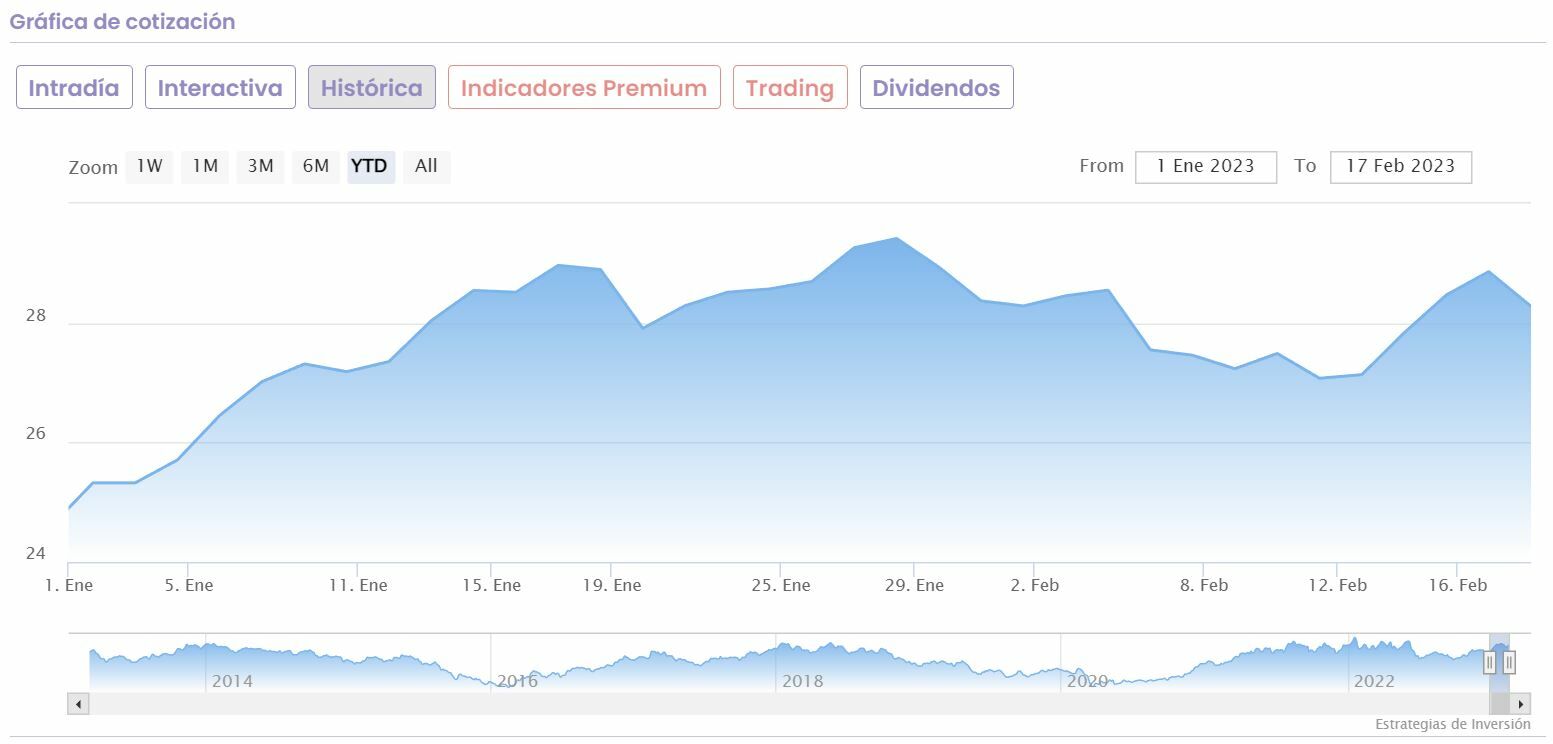1553x744 pixels.
Task: Click the navigator scrollbar right arrow
Action: point(1521,704)
